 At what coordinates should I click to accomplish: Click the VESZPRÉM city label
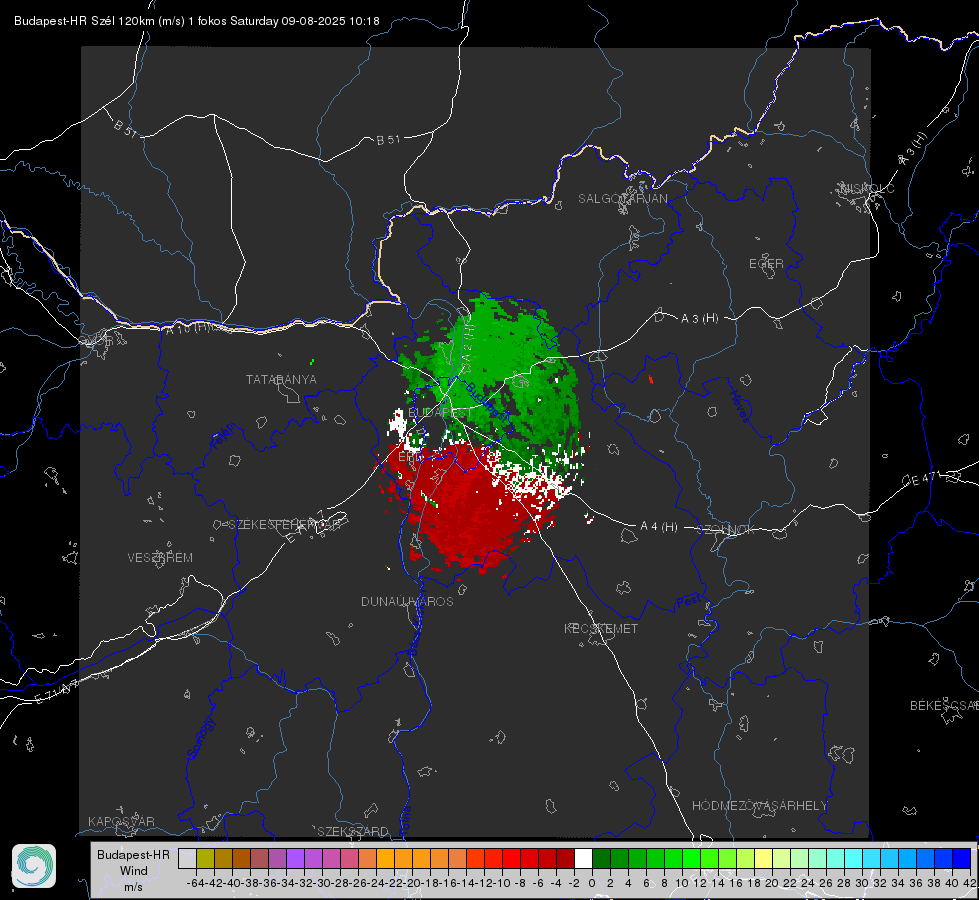tap(160, 557)
